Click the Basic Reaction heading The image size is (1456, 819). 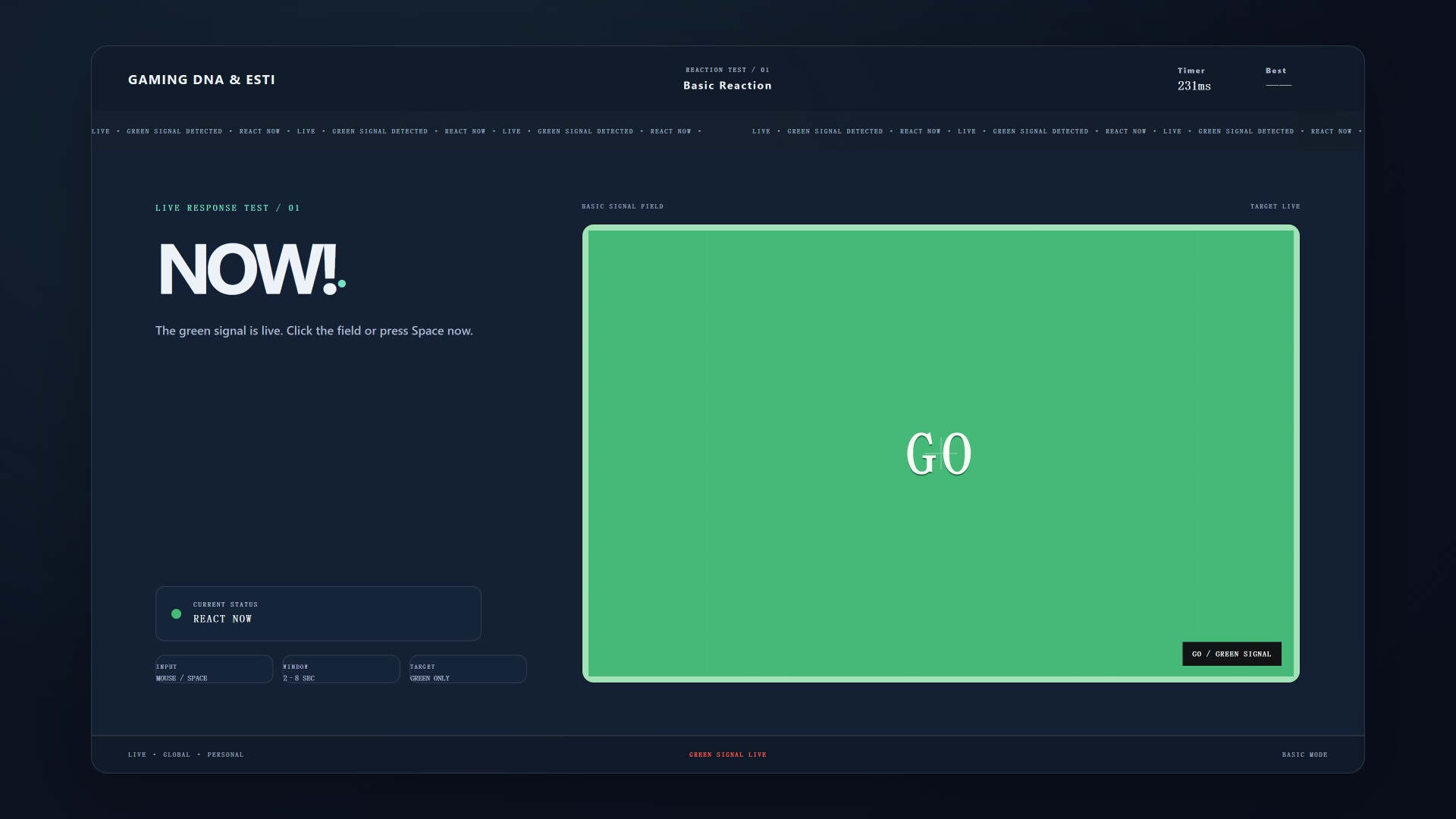point(727,86)
